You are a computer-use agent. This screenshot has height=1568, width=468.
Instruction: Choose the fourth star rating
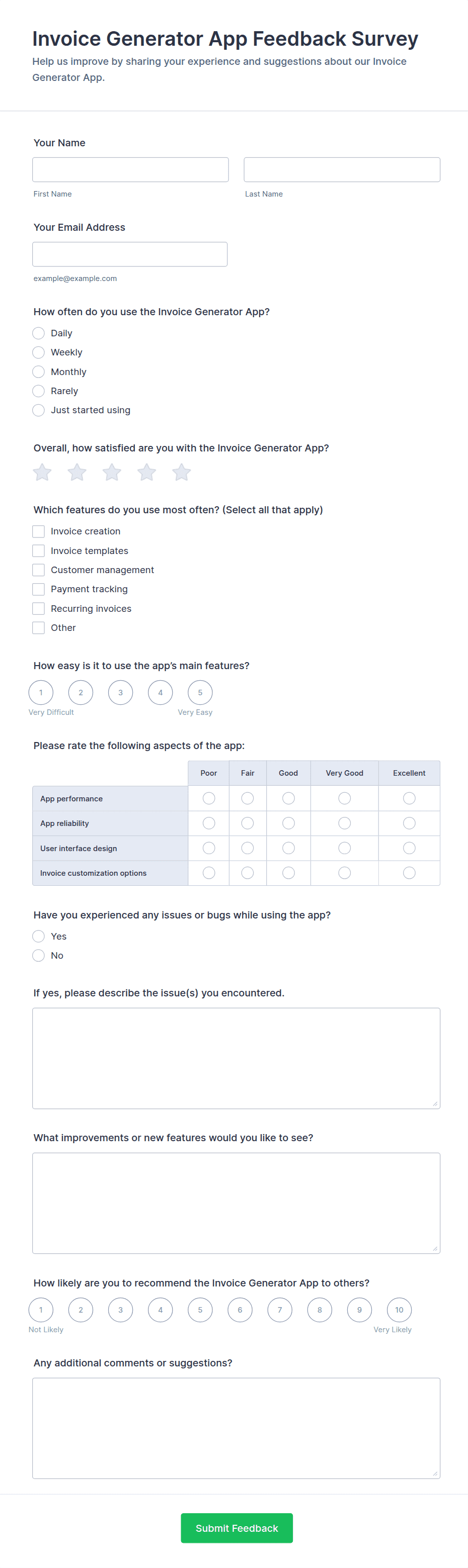147,473
